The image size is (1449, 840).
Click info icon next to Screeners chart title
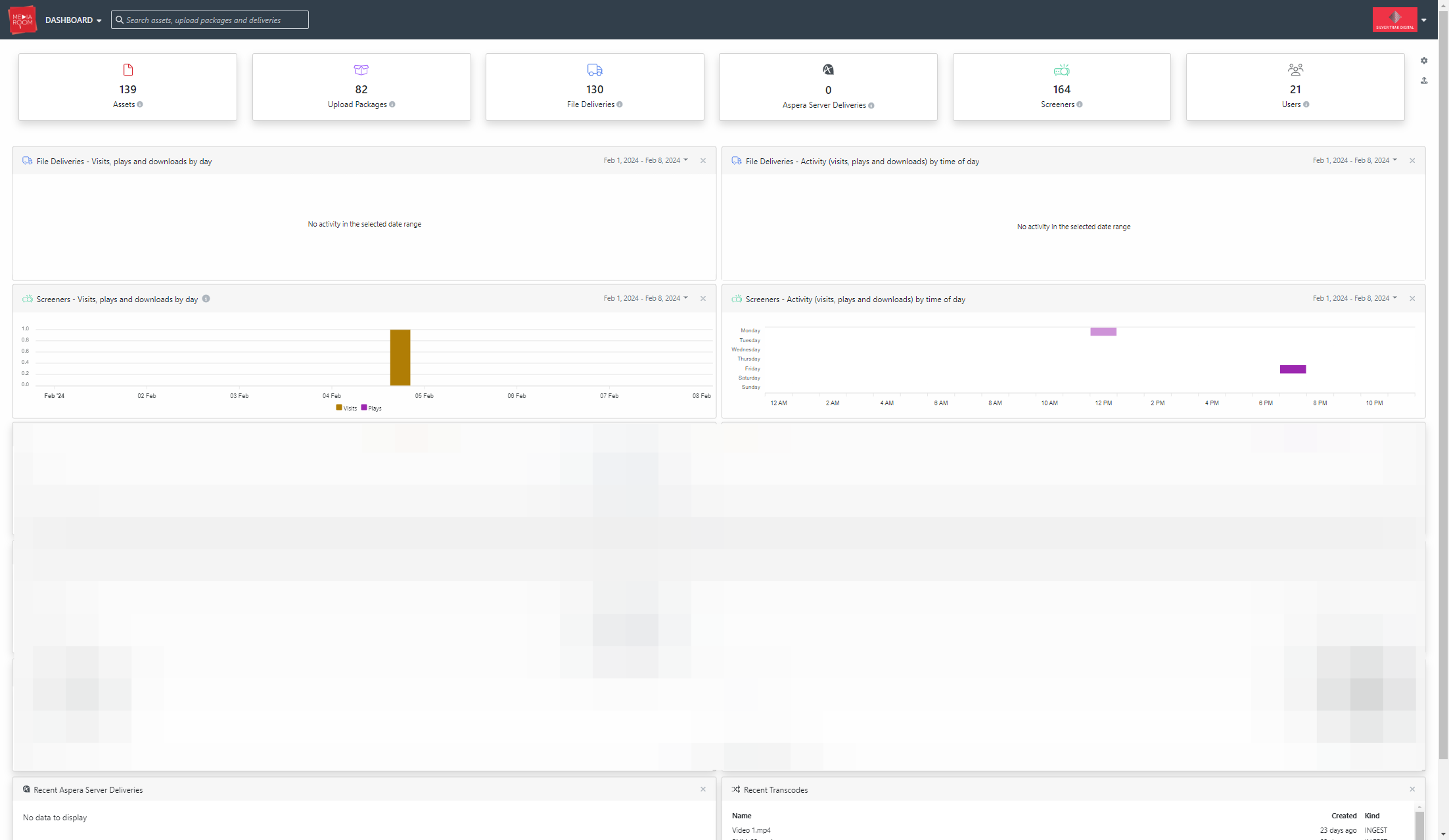[206, 299]
